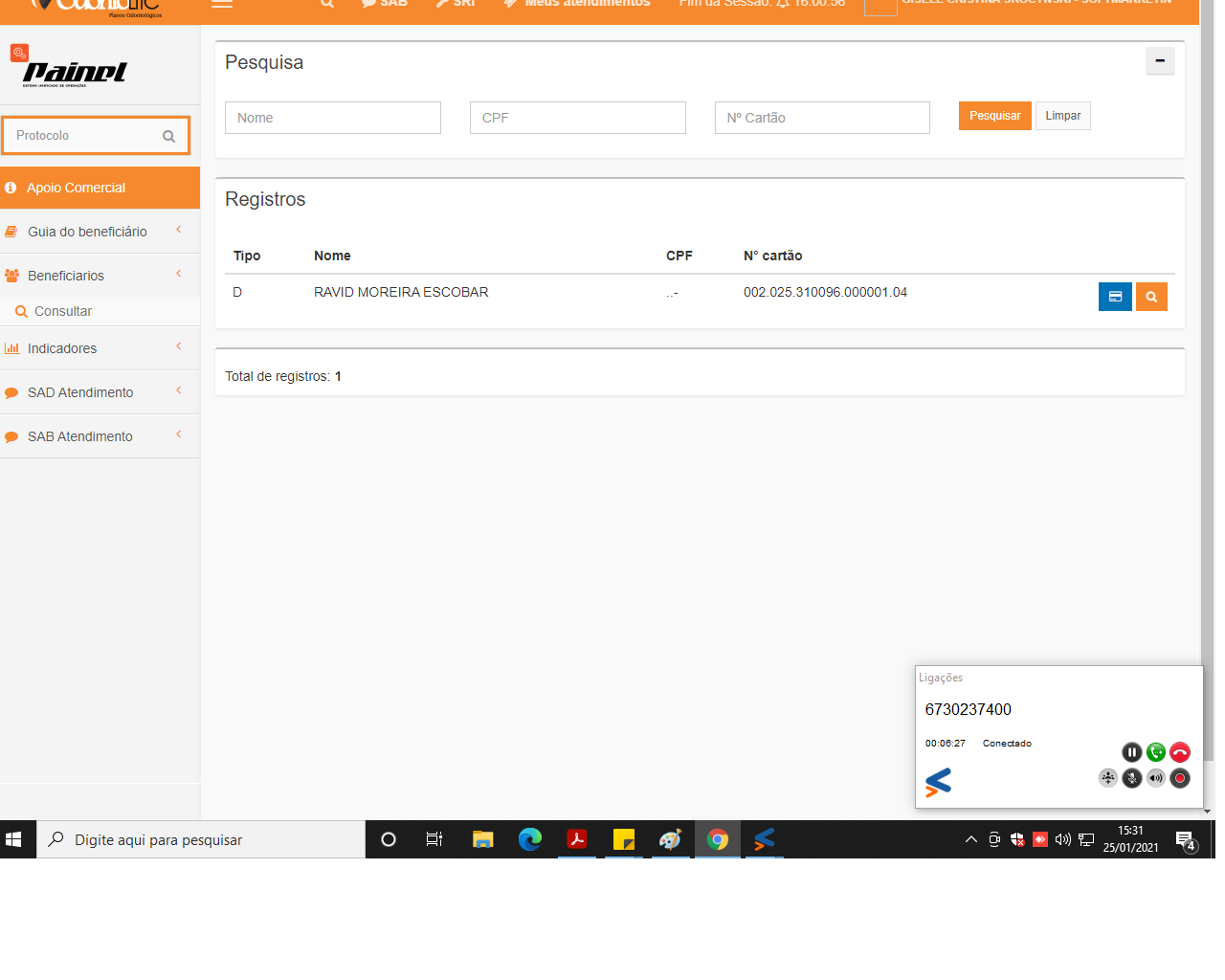Hang up the call with the red phone button
Image resolution: width=1225 pixels, height=980 pixels.
(1180, 752)
